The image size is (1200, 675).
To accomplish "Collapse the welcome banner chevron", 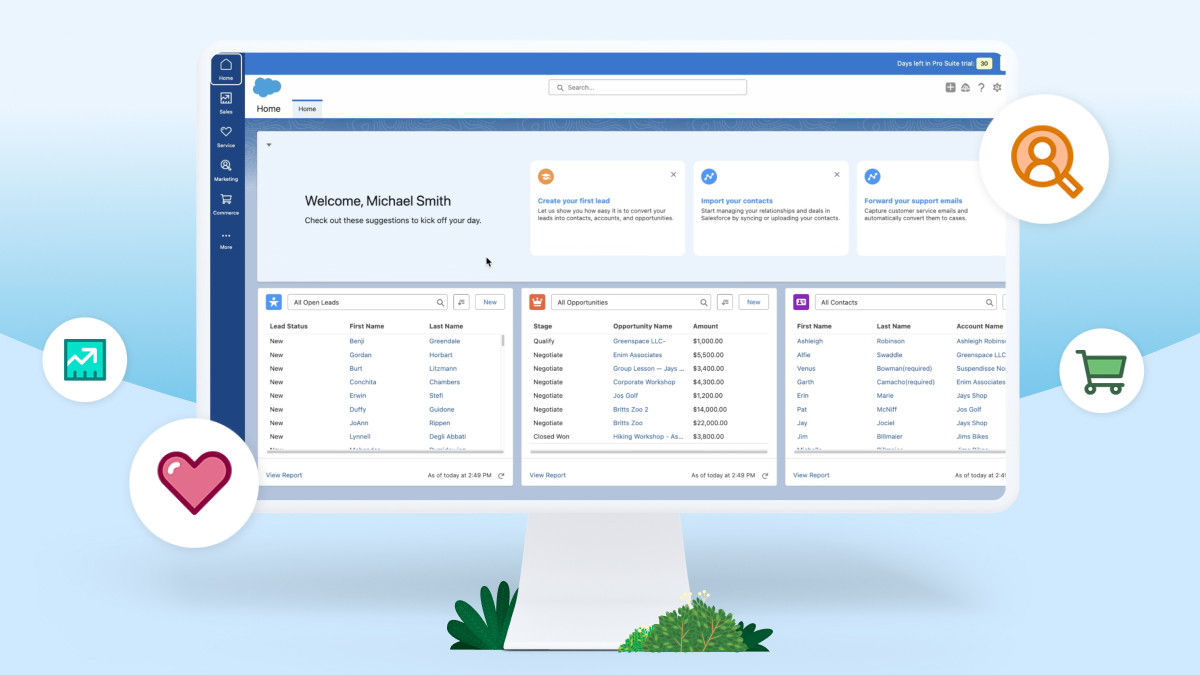I will (x=268, y=144).
